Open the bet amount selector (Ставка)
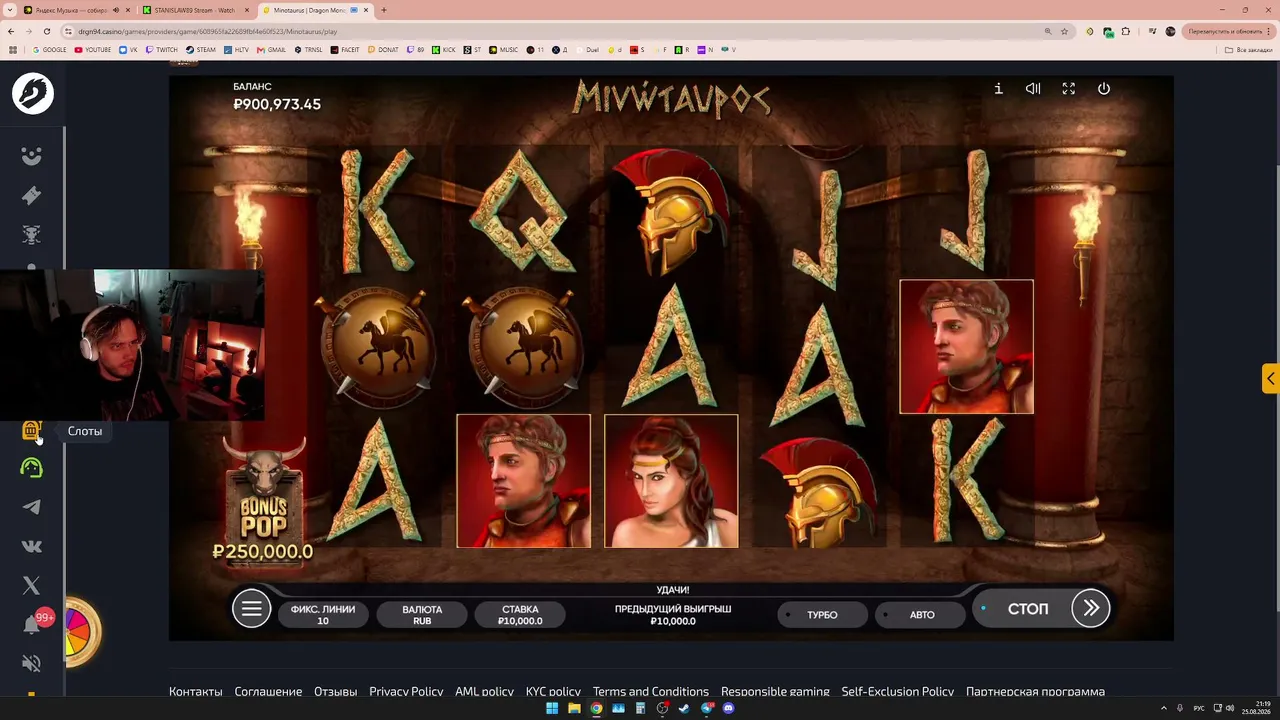Image resolution: width=1280 pixels, height=720 pixels. (x=520, y=615)
